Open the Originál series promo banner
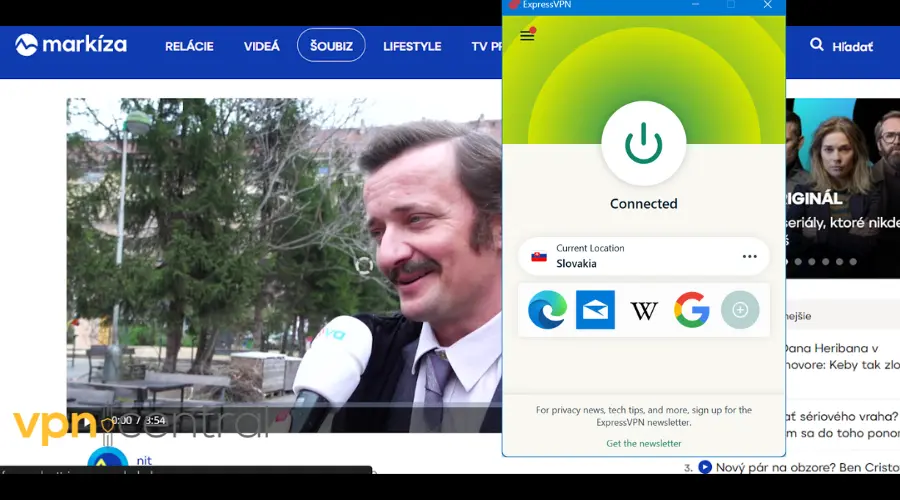Viewport: 900px width, 500px height. [x=843, y=188]
